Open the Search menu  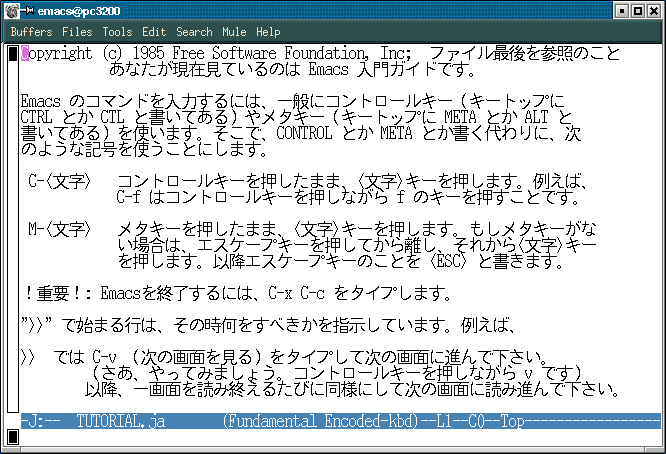tap(194, 32)
